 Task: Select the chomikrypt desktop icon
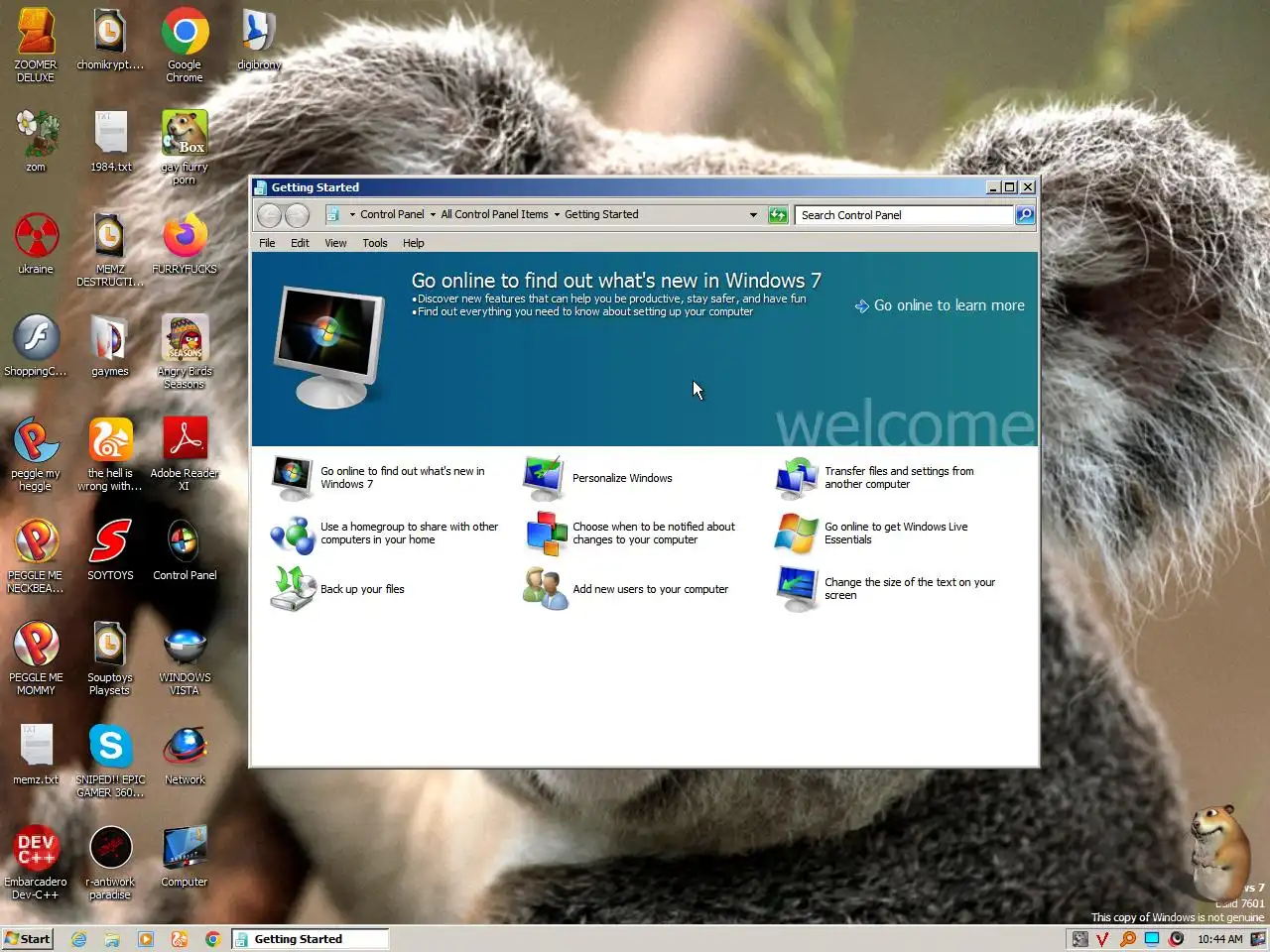click(110, 40)
